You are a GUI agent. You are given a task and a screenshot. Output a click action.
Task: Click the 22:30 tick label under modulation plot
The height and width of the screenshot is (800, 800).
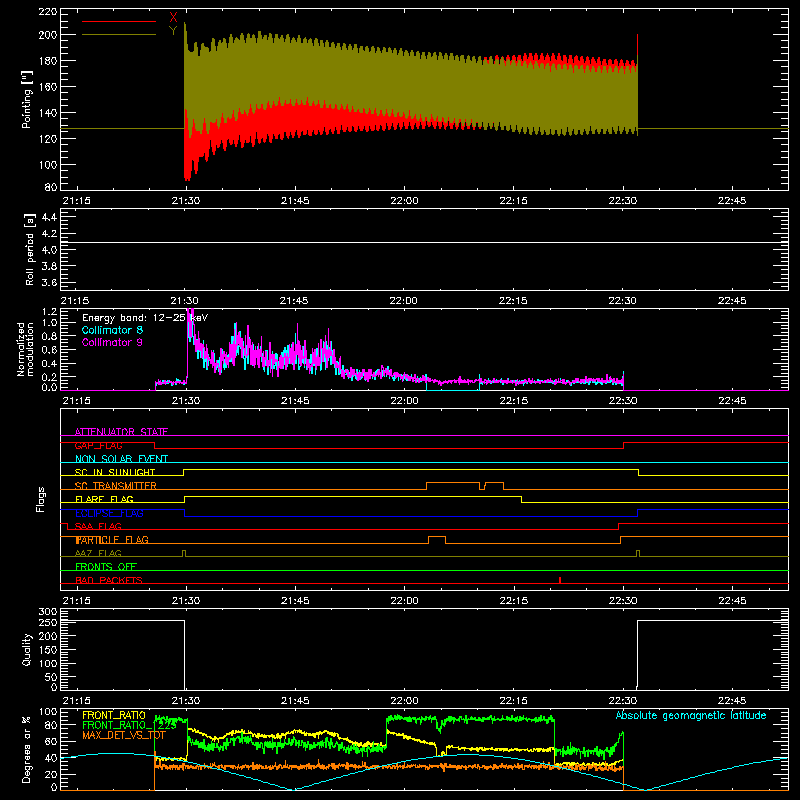(623, 401)
